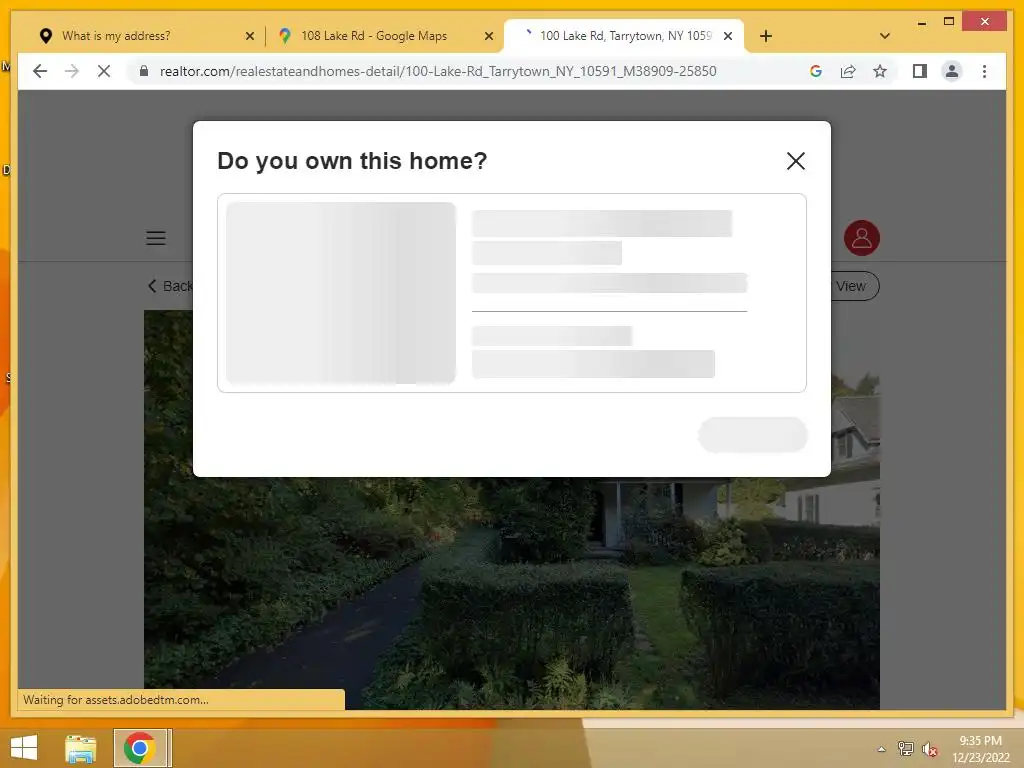Share this page icon
The image size is (1024, 768).
click(x=848, y=71)
